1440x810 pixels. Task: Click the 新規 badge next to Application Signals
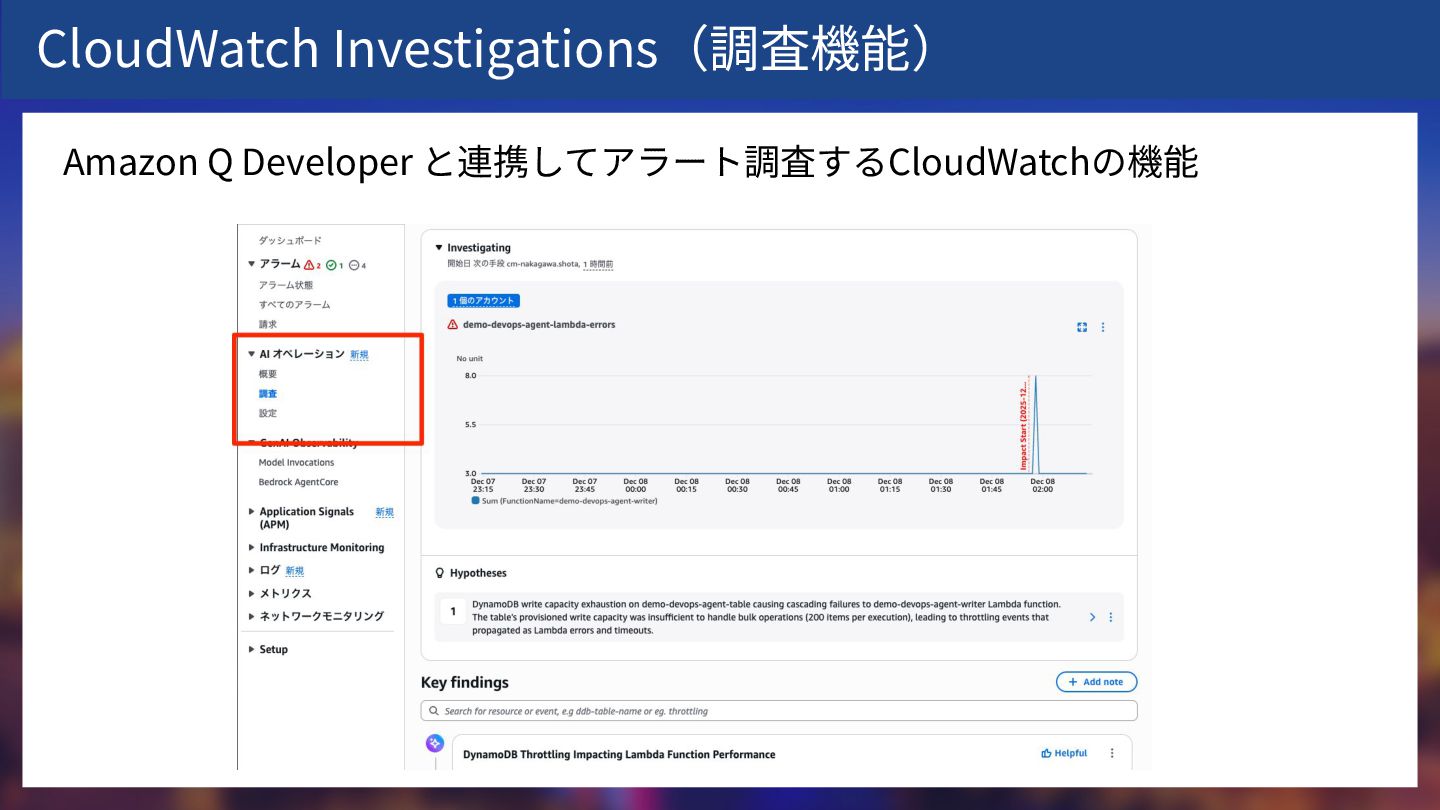coord(384,512)
